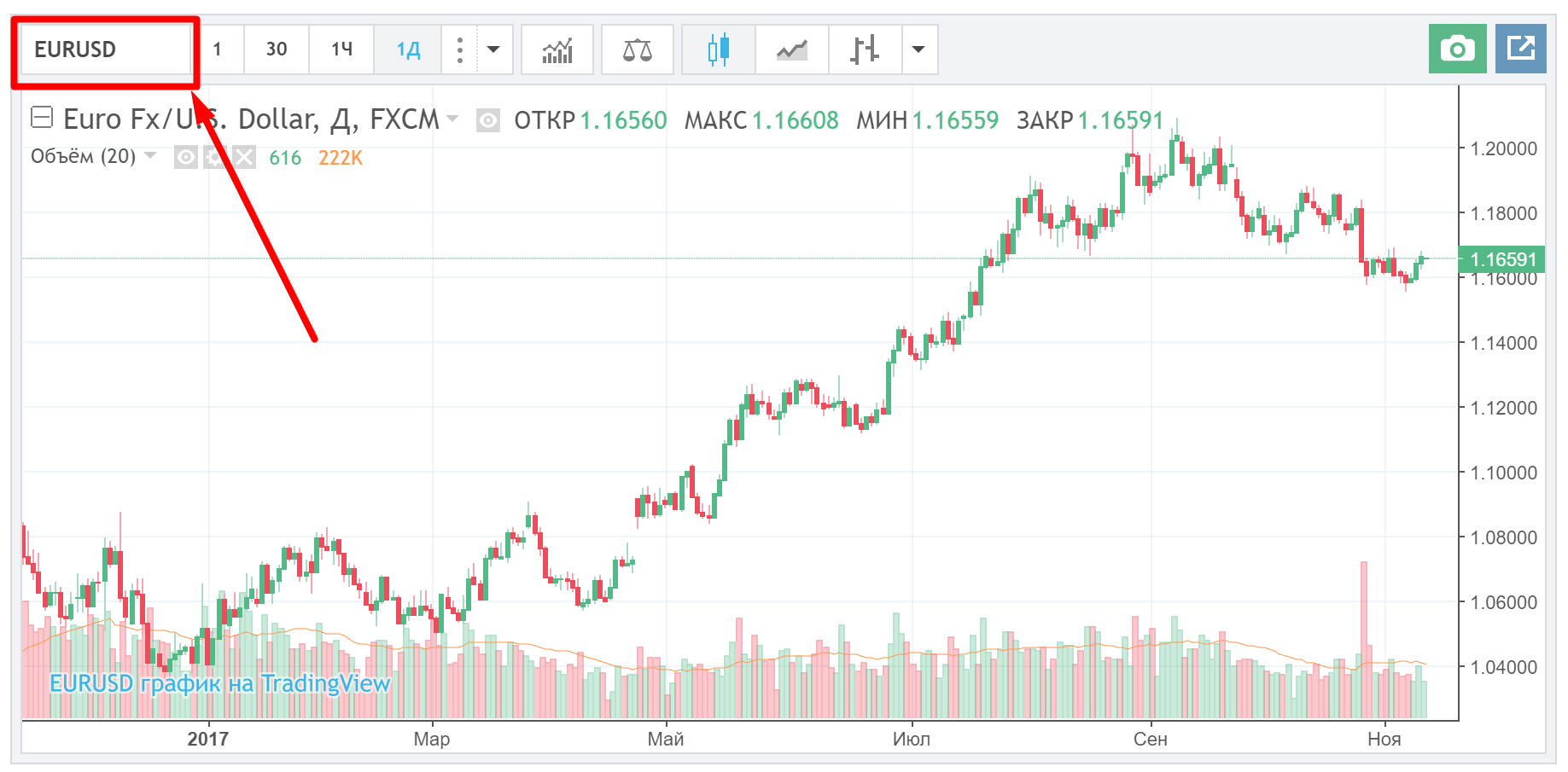Switch to the 1Ч hourly timeframe

342,49
